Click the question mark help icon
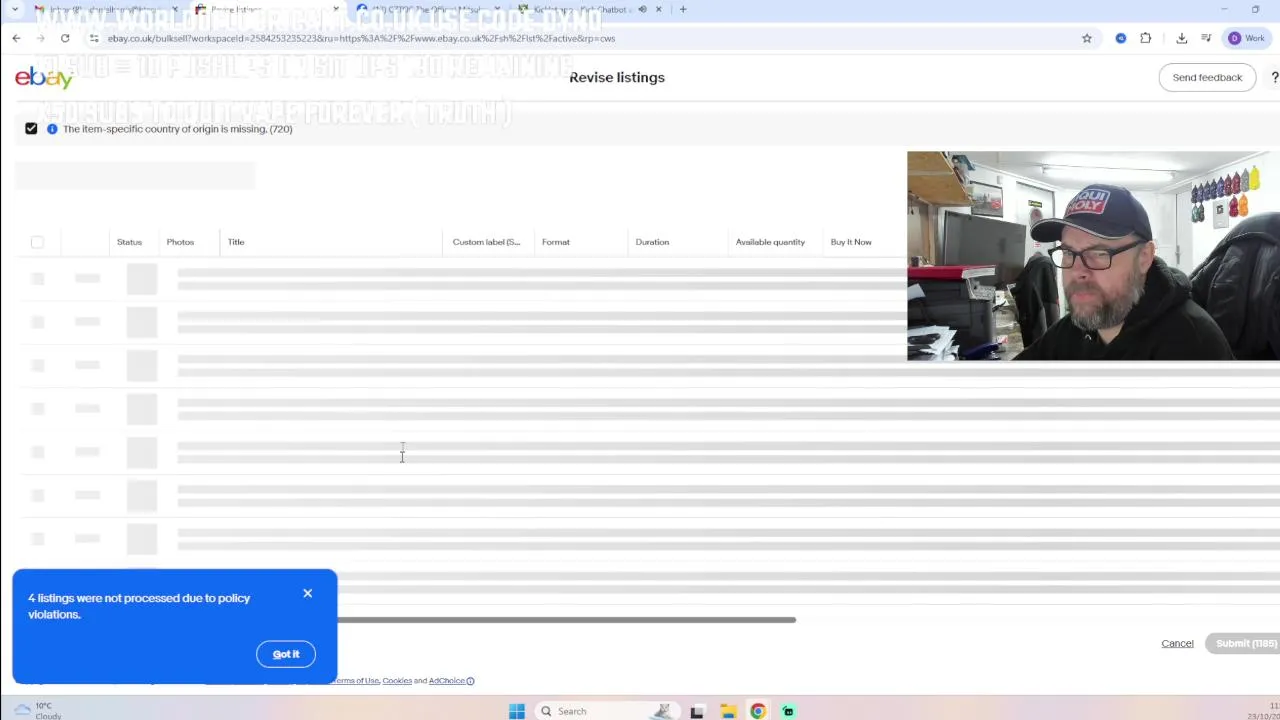This screenshot has width=1280, height=720. pyautogui.click(x=1274, y=77)
